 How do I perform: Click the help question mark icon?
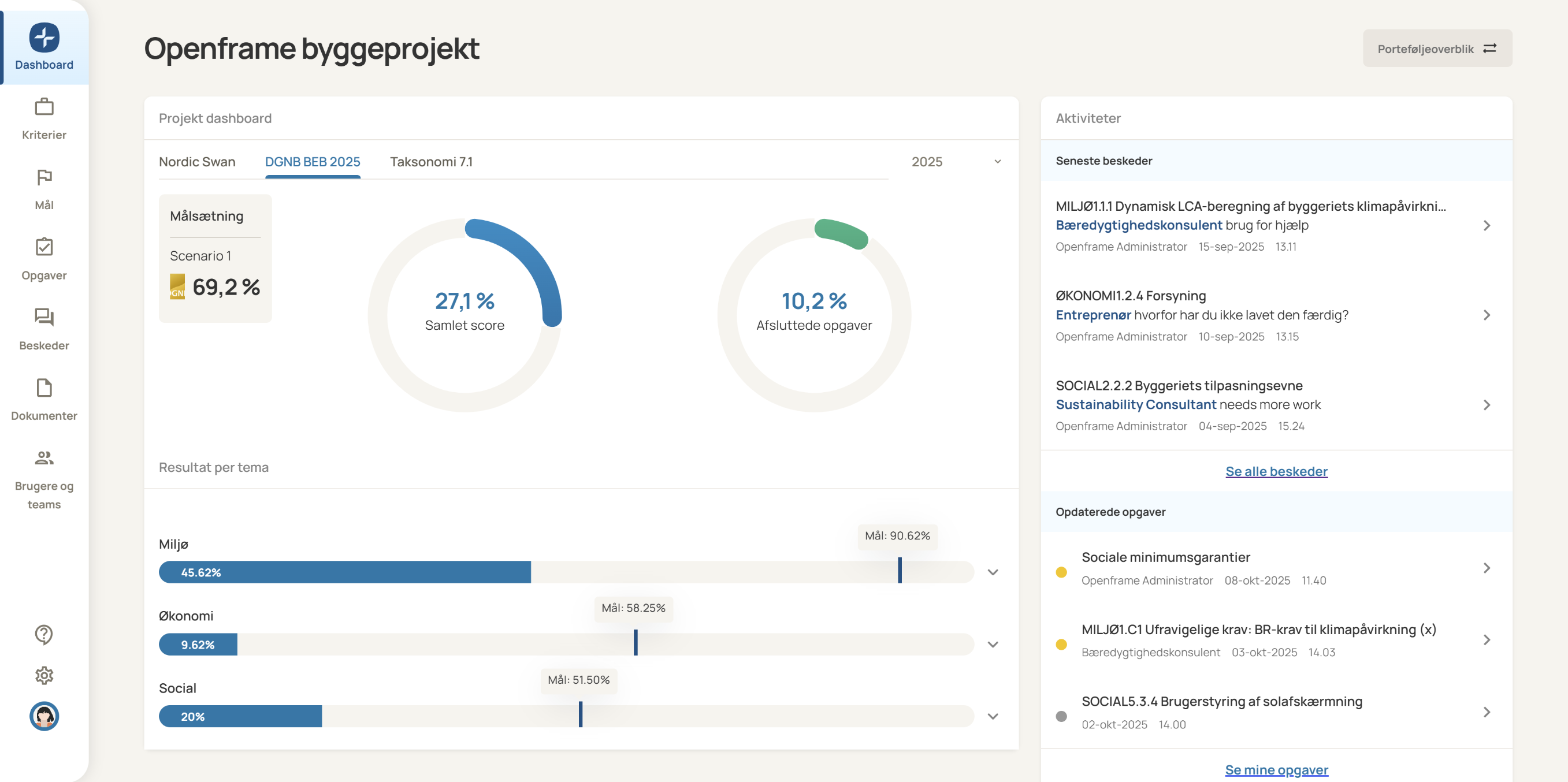[44, 634]
